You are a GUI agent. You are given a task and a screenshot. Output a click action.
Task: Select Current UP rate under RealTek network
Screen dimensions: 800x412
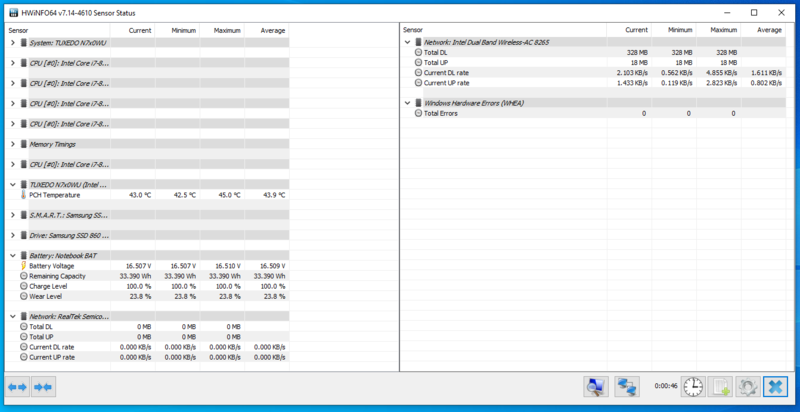coord(52,357)
